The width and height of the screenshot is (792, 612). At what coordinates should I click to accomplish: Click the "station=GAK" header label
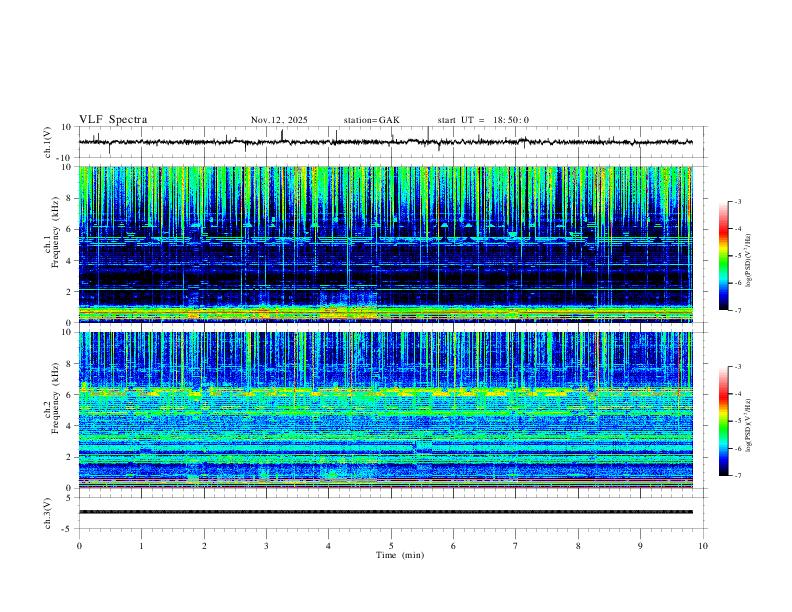coord(371,120)
